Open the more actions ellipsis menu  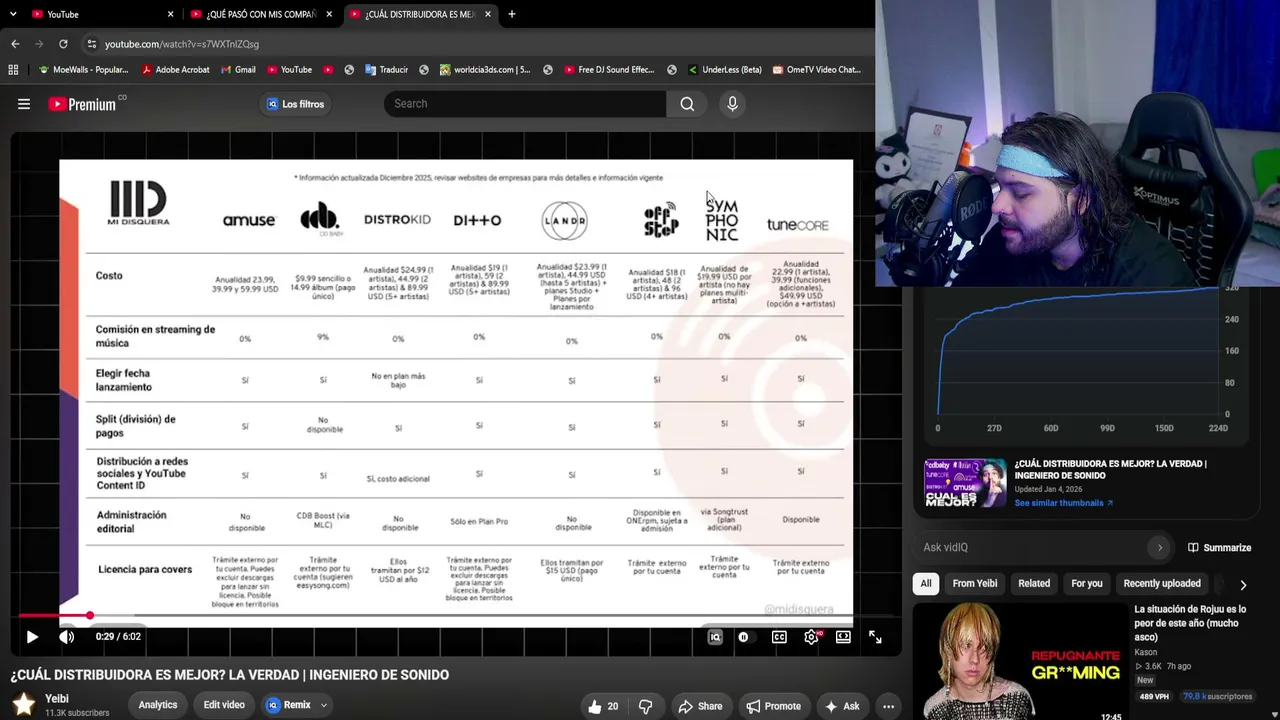(888, 706)
